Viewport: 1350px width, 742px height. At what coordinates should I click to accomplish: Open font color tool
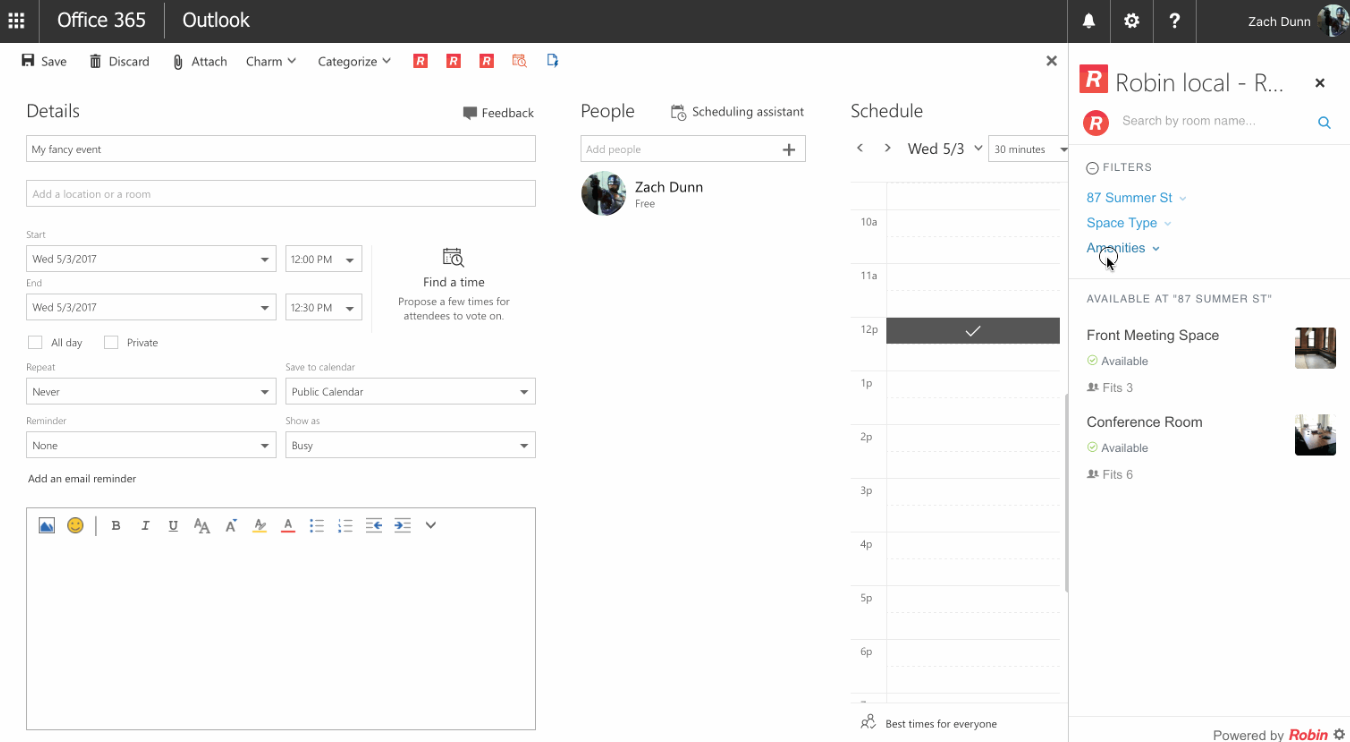[288, 525]
